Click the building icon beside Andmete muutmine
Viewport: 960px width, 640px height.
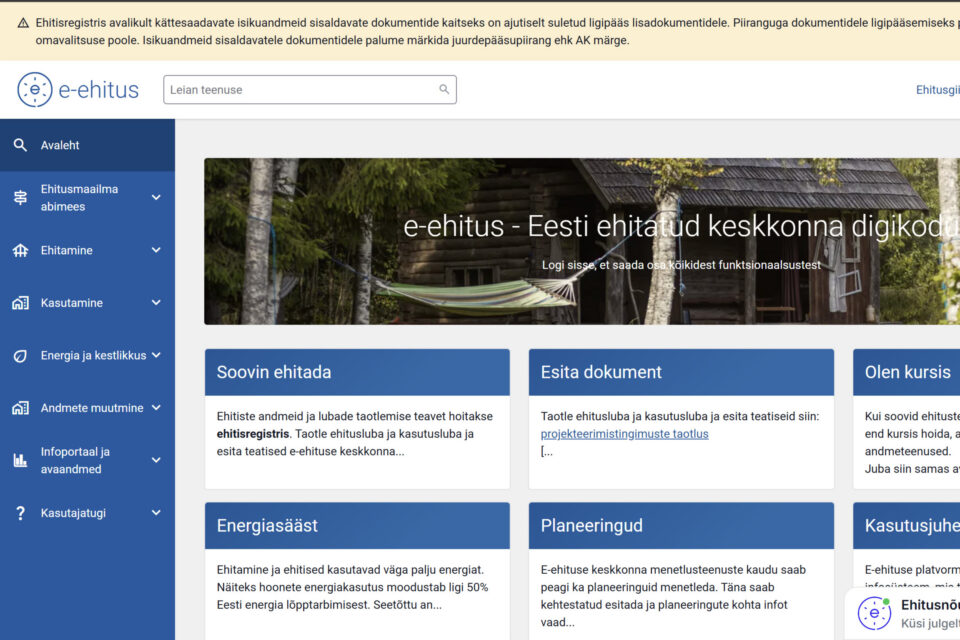[x=20, y=408]
